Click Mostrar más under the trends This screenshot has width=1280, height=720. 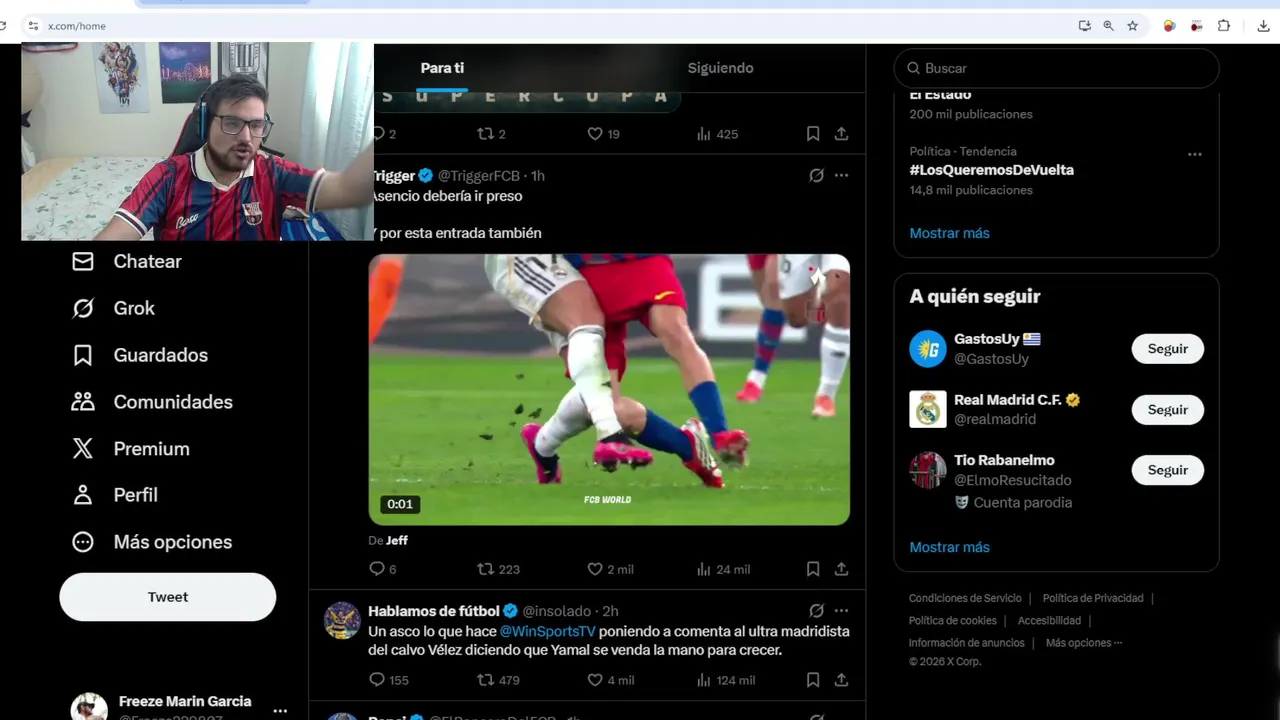tap(949, 233)
